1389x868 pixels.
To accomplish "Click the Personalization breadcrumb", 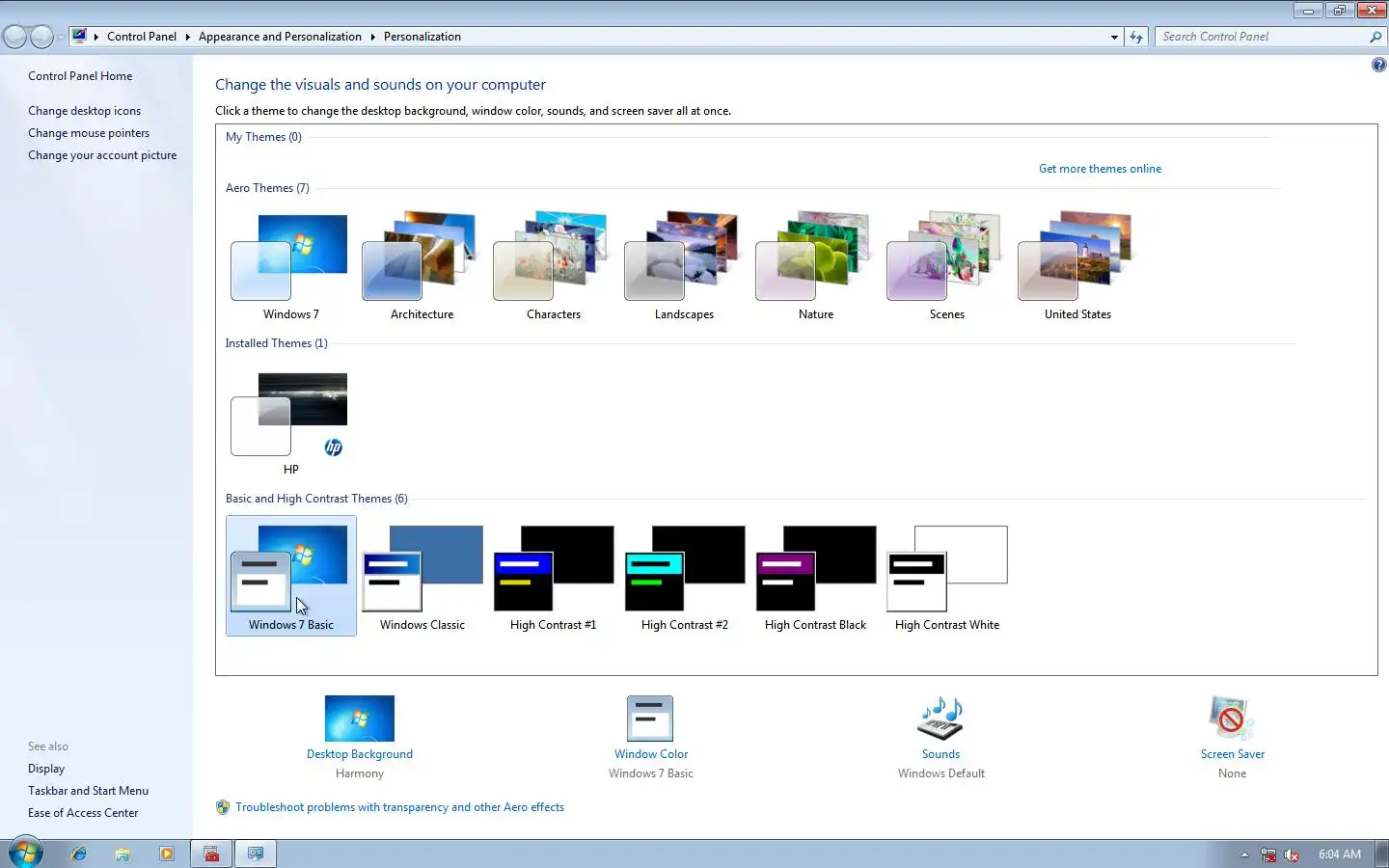I will click(x=422, y=37).
